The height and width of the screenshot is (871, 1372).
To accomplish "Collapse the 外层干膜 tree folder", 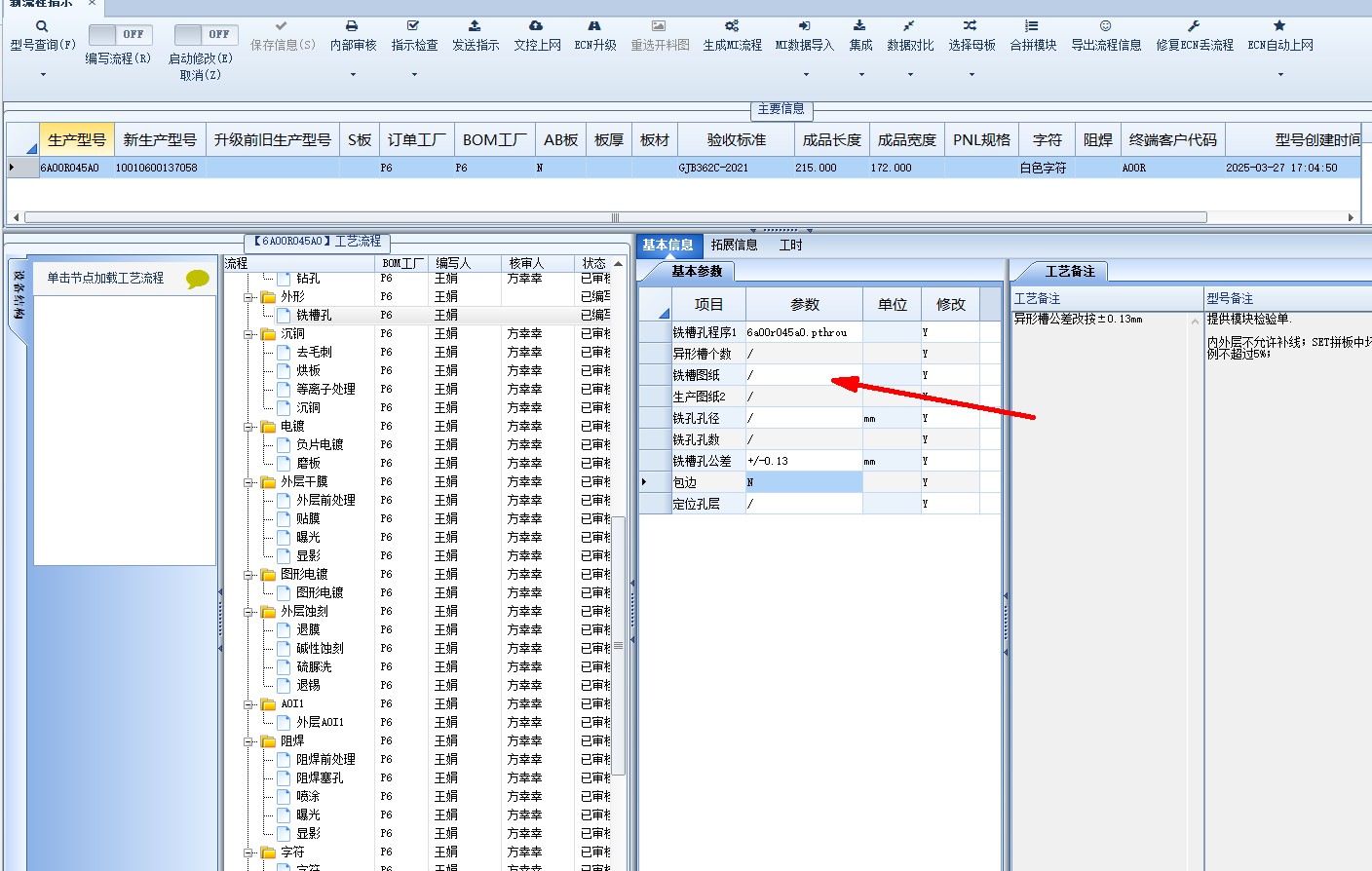I will coord(249,482).
